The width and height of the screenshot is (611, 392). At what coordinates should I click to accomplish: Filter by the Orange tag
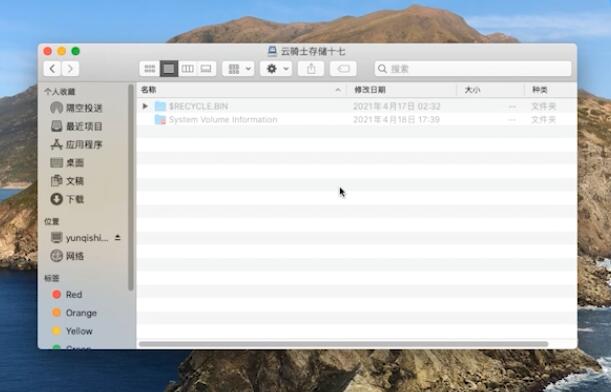(x=74, y=313)
